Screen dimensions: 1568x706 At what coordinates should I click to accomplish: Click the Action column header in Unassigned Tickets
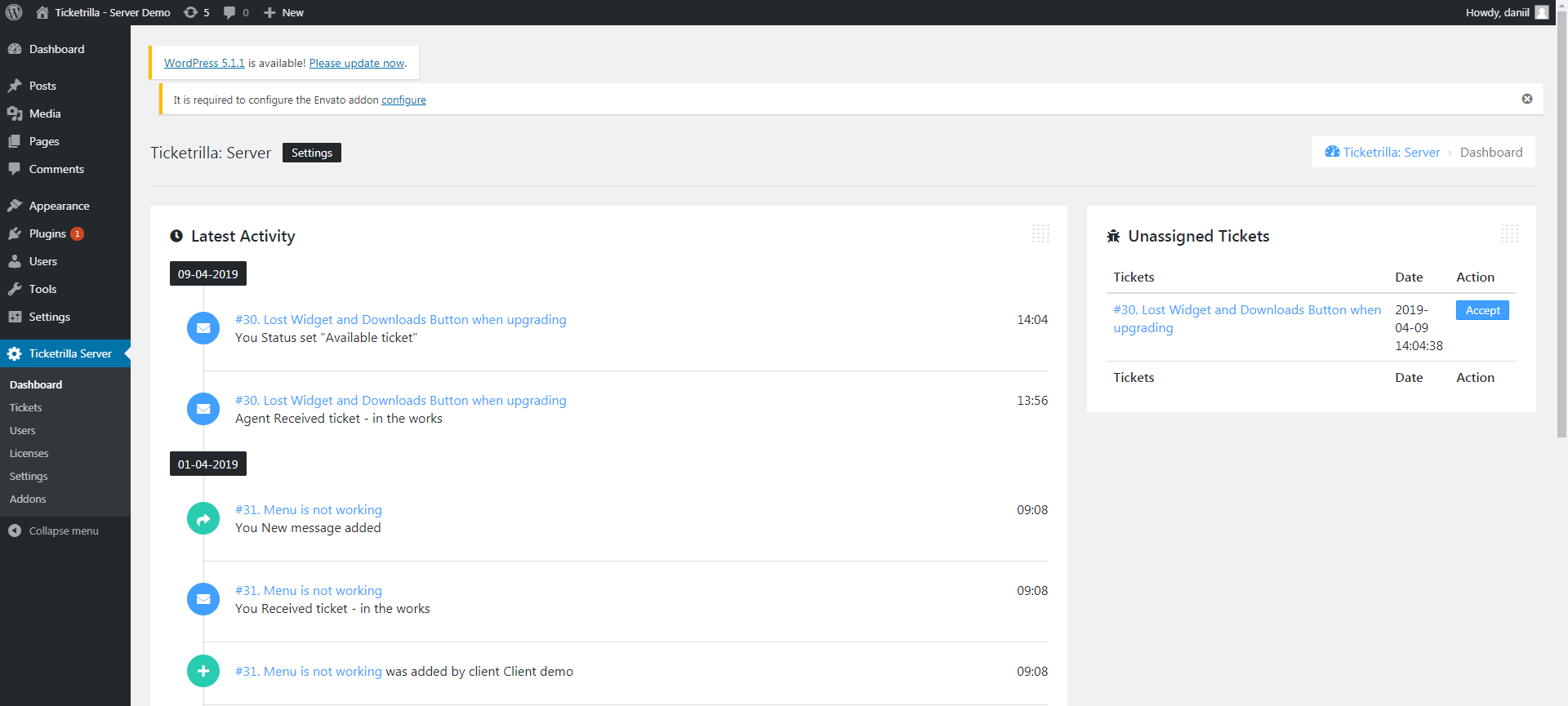tap(1475, 277)
